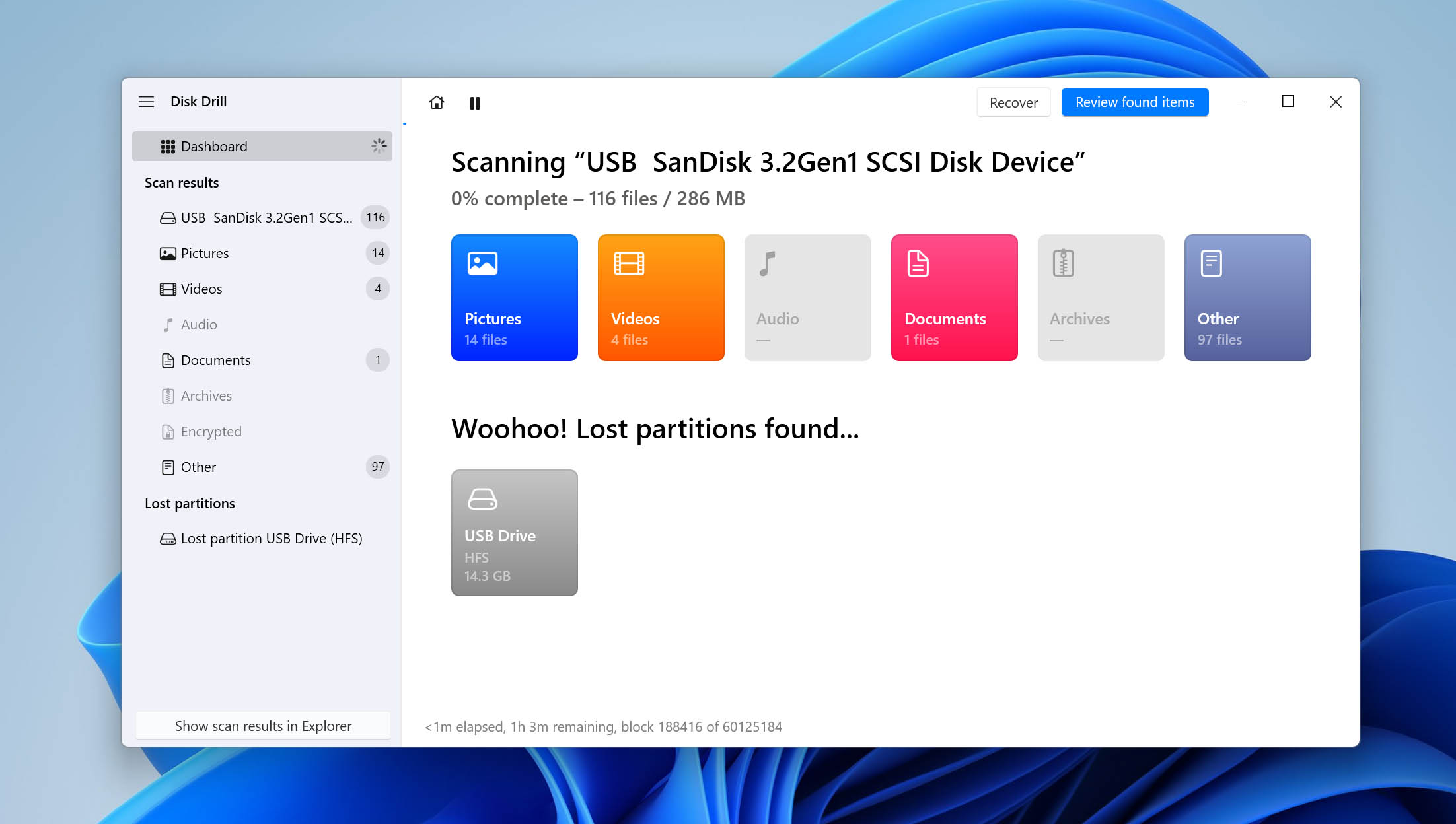Click the Recover button

pyautogui.click(x=1013, y=102)
